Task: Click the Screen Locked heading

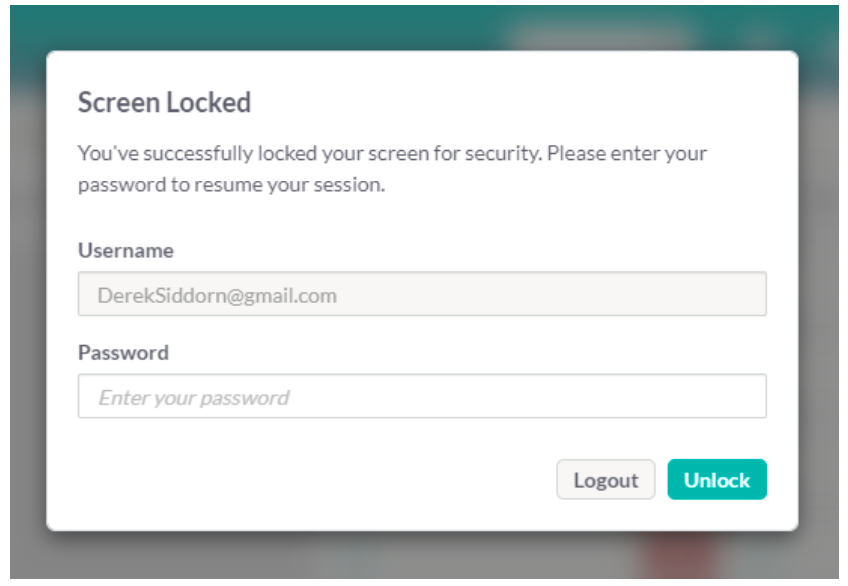Action: pos(164,102)
